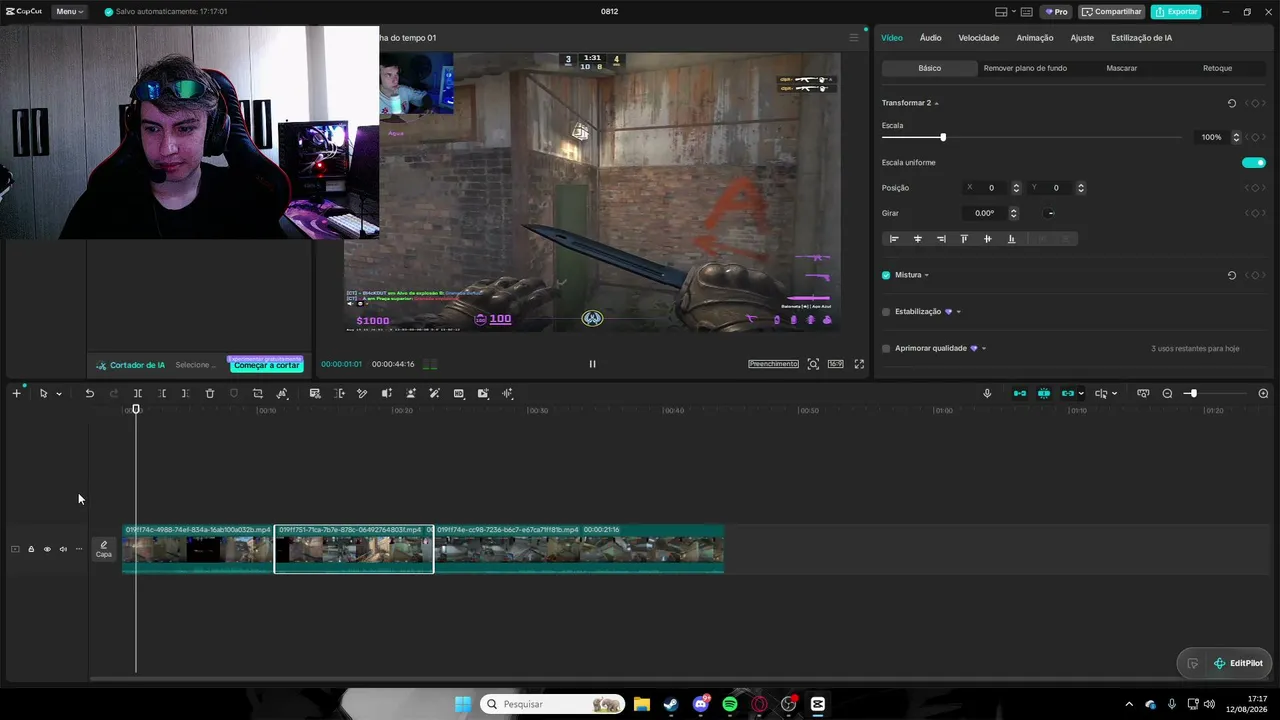Click the Pro upgrade button
This screenshot has height=720, width=1280.
[x=1056, y=12]
